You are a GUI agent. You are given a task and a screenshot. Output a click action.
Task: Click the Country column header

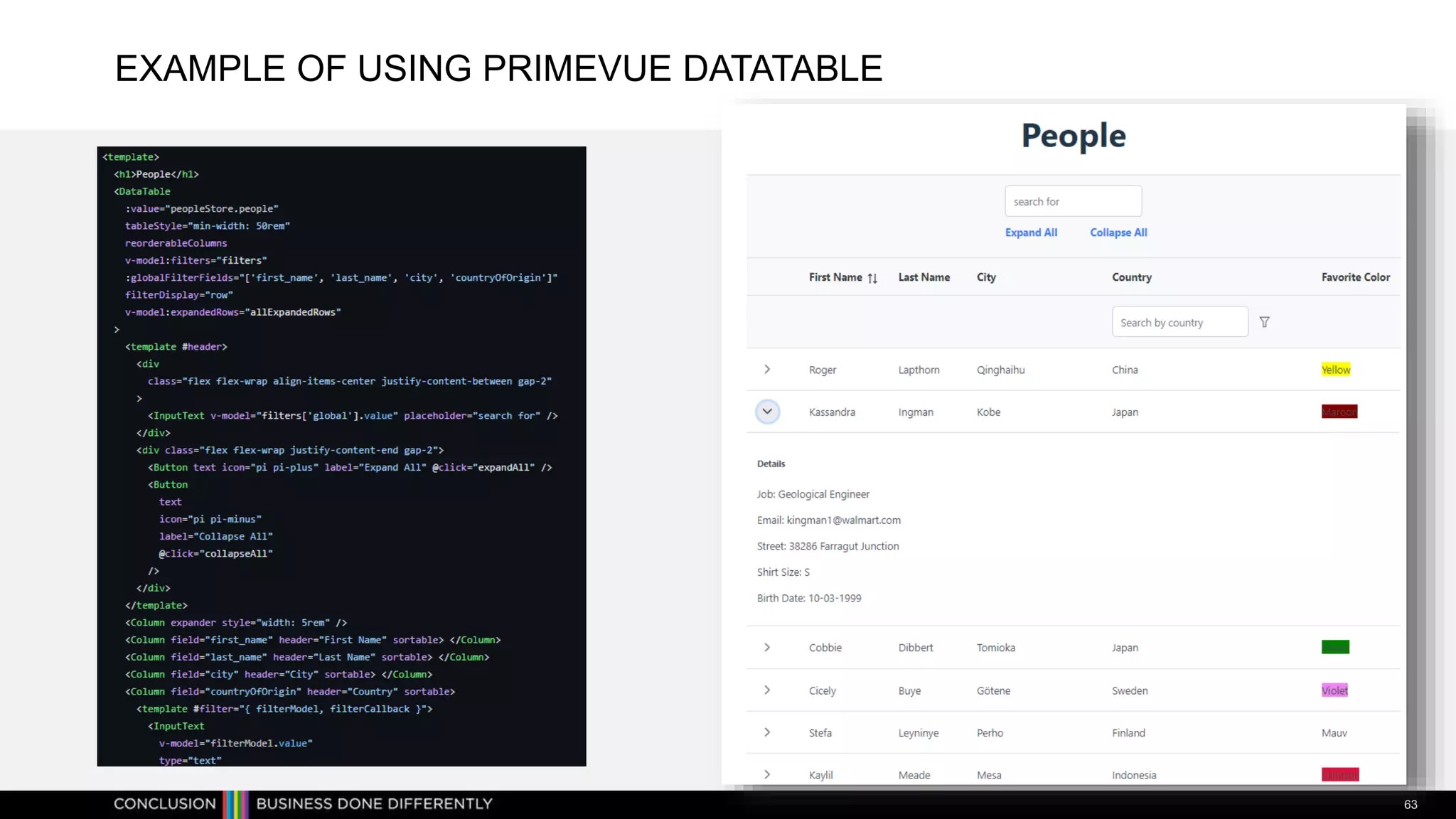[1131, 277]
